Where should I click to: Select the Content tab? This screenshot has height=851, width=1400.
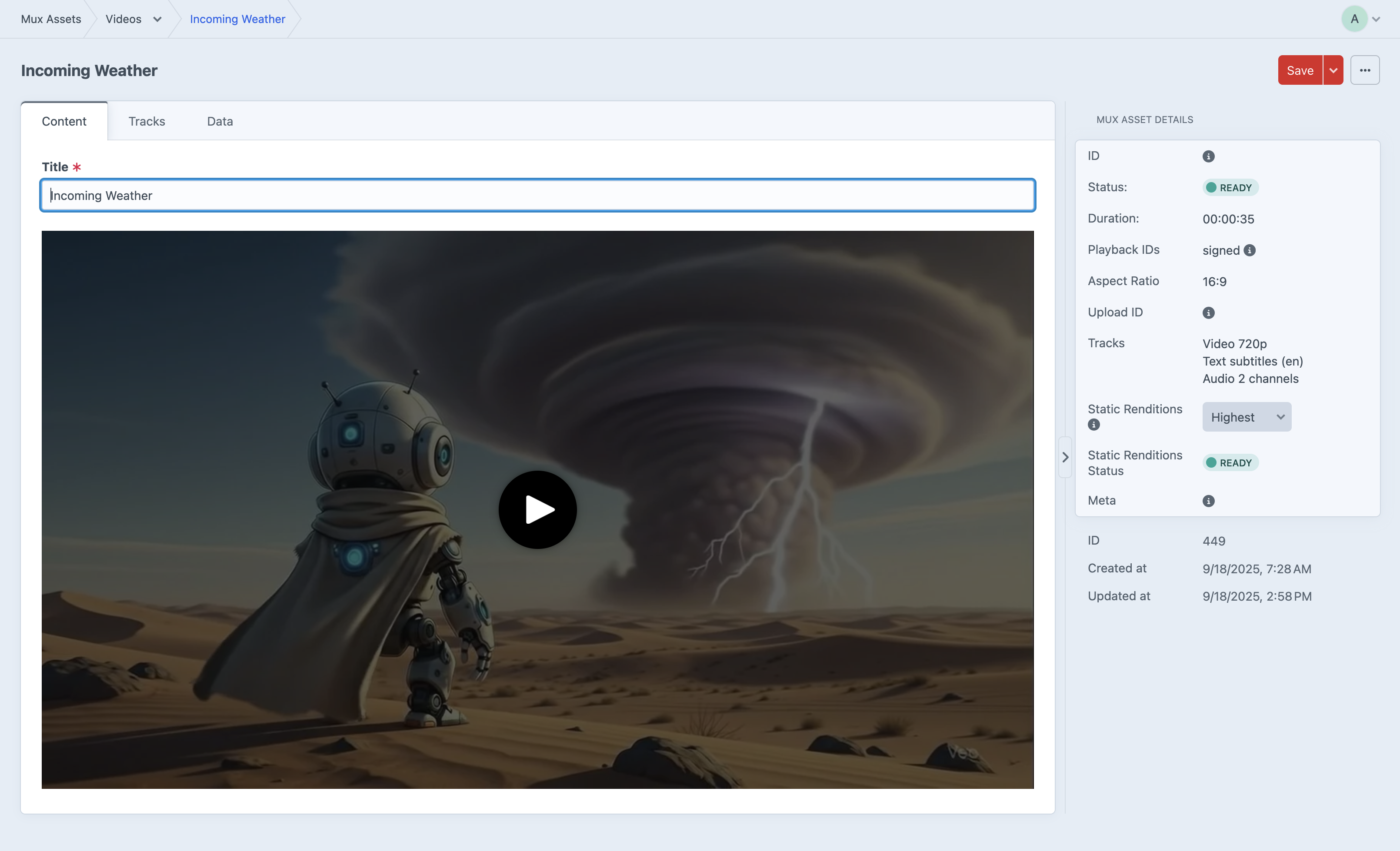point(63,121)
